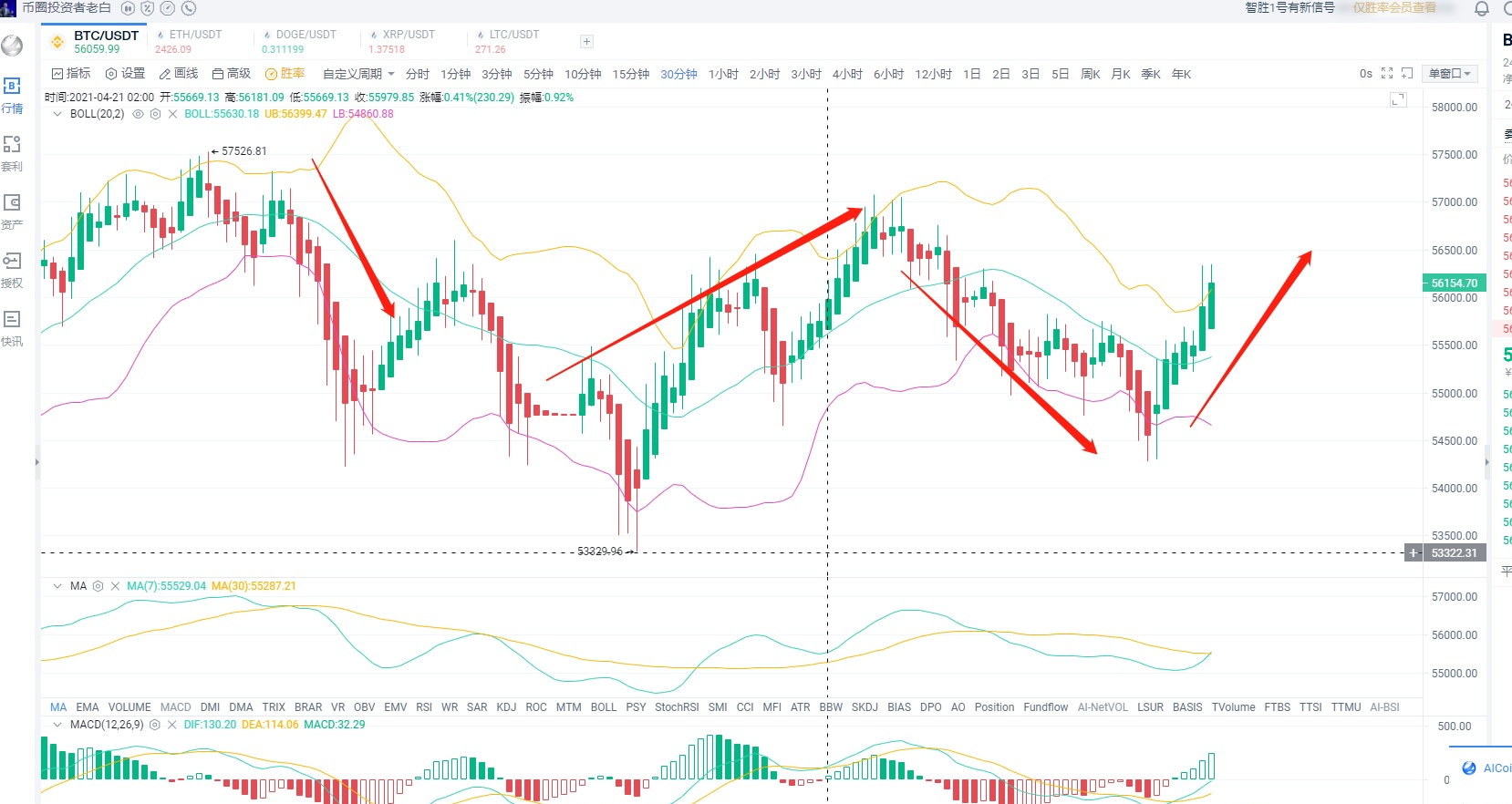Open the 行情 market sidebar icon
This screenshot has height=804, width=1512.
click(12, 95)
